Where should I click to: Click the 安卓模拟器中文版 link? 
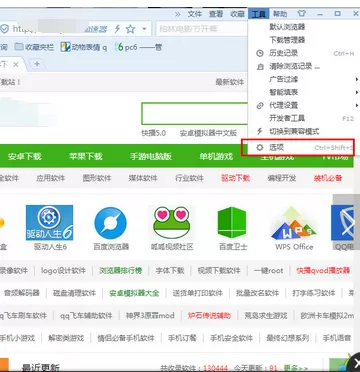[208, 133]
